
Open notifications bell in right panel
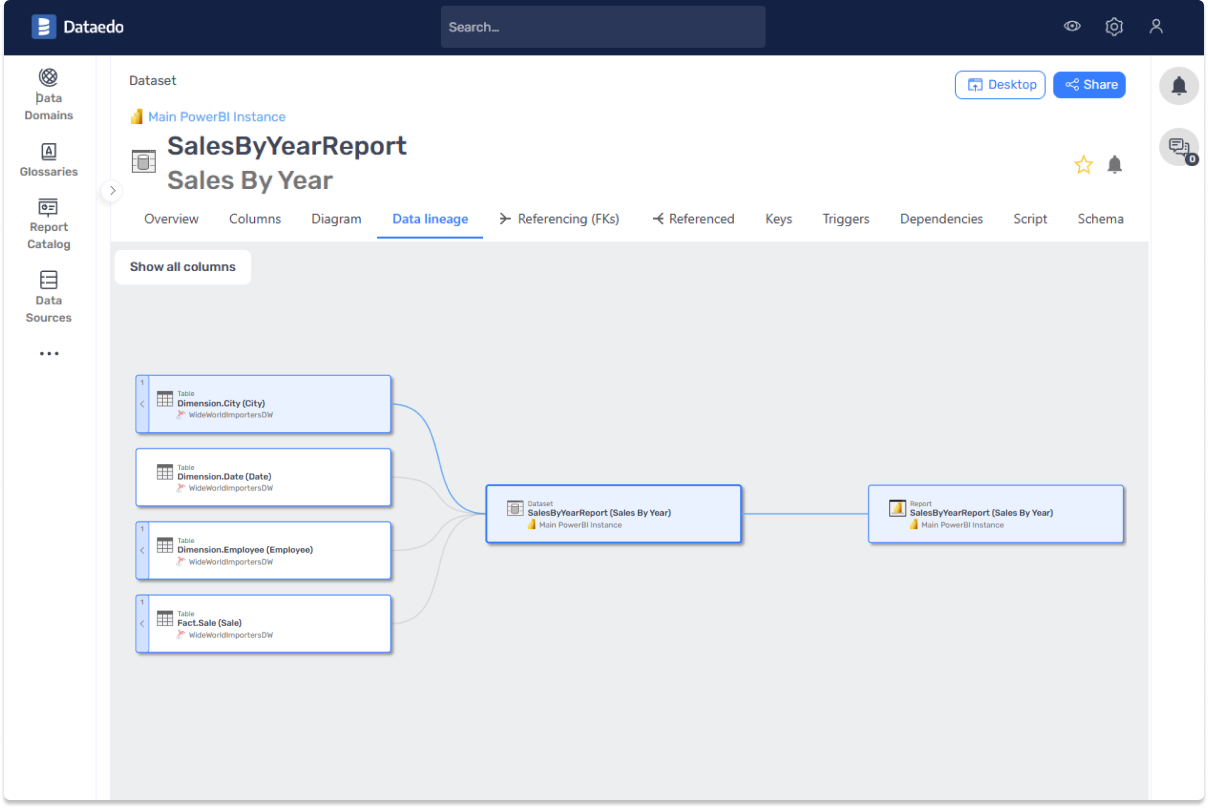point(1179,85)
